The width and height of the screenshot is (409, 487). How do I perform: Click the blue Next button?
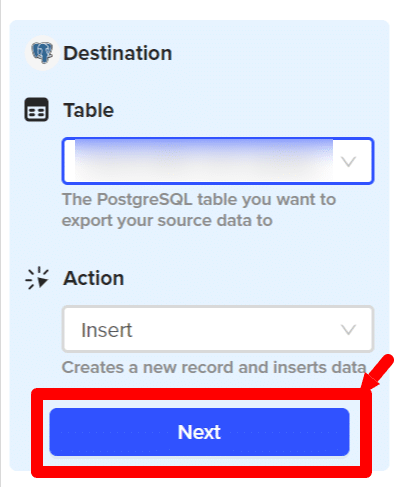pos(199,432)
